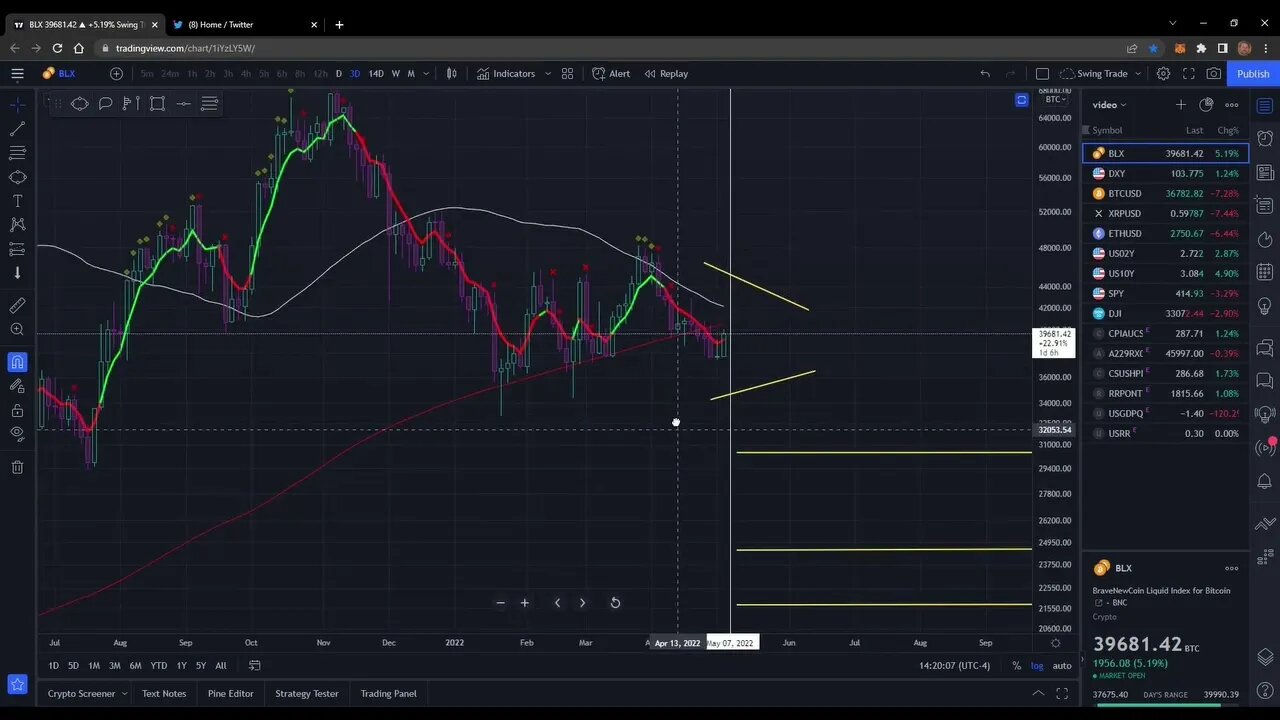Start bar Replay mode
This screenshot has height=720, width=1280.
tap(666, 73)
